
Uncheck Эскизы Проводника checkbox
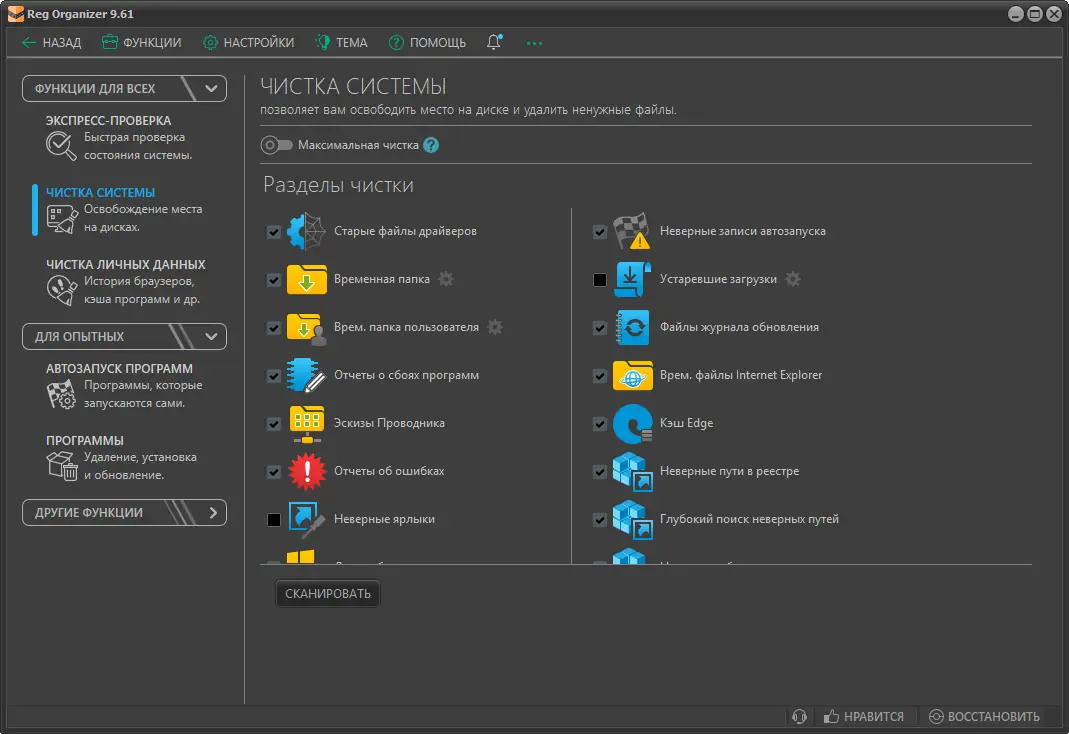[x=274, y=424]
